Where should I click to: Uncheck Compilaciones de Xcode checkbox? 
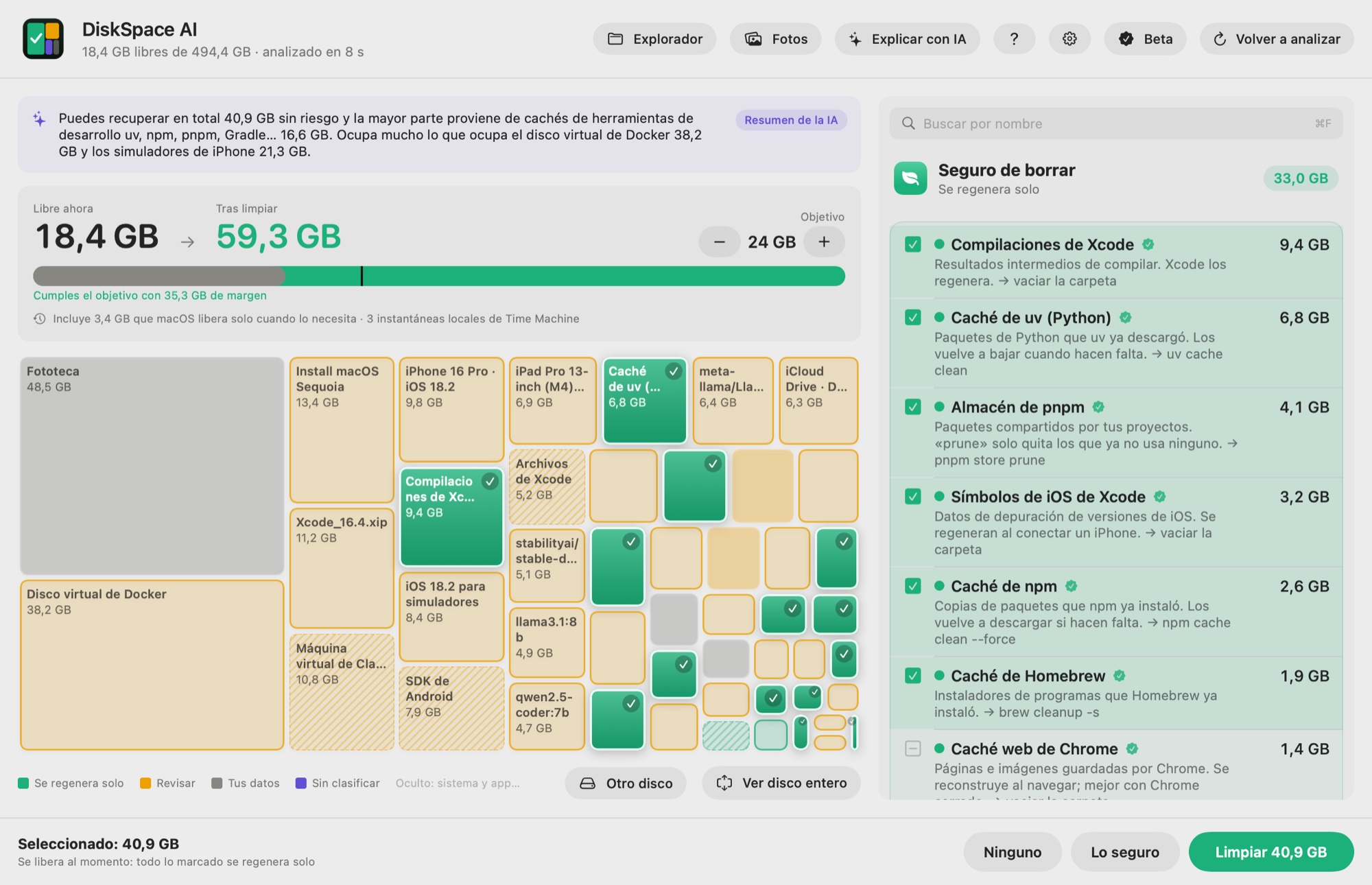[x=913, y=244]
